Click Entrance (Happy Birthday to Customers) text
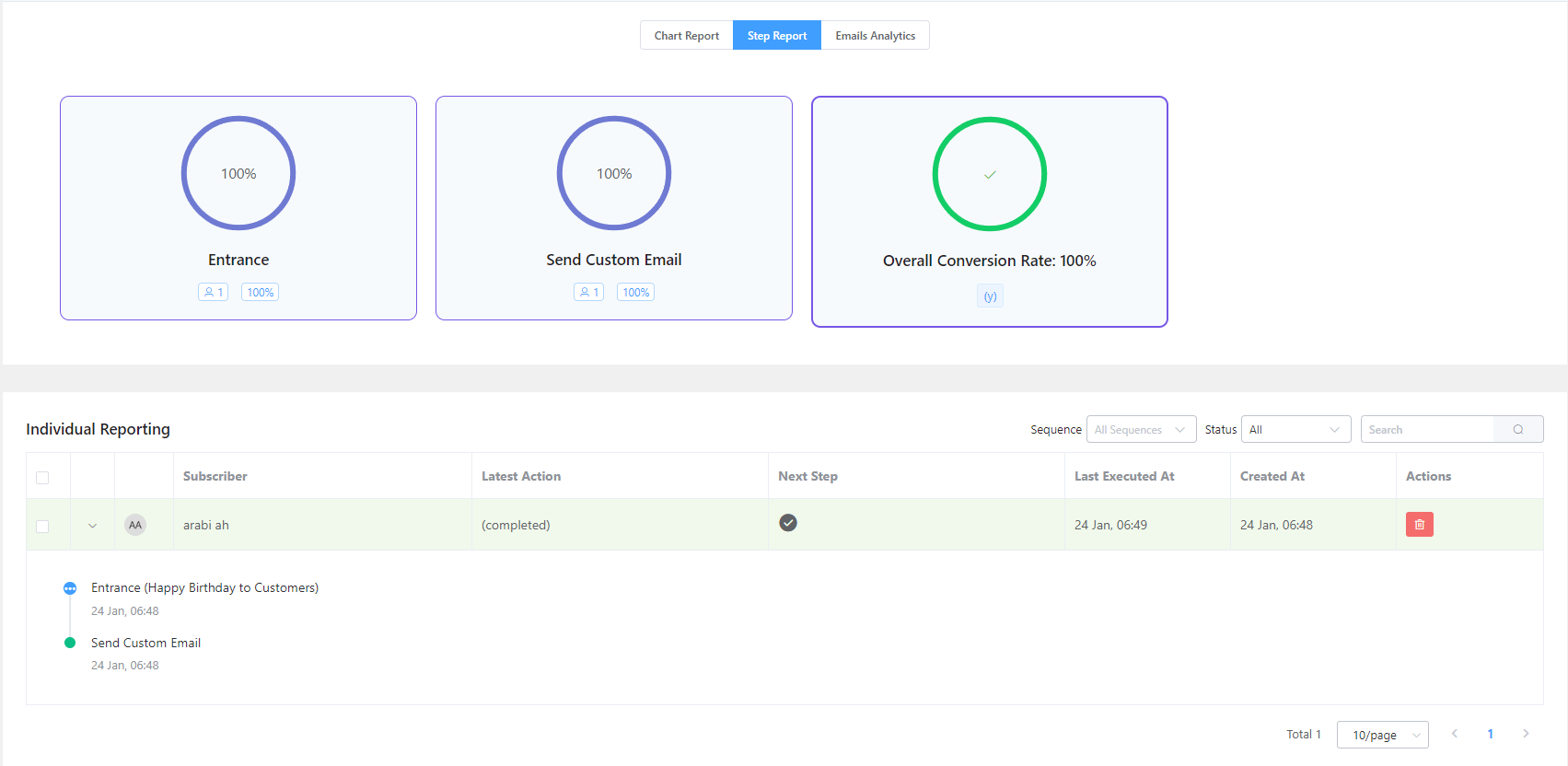Image resolution: width=1568 pixels, height=766 pixels. [204, 587]
